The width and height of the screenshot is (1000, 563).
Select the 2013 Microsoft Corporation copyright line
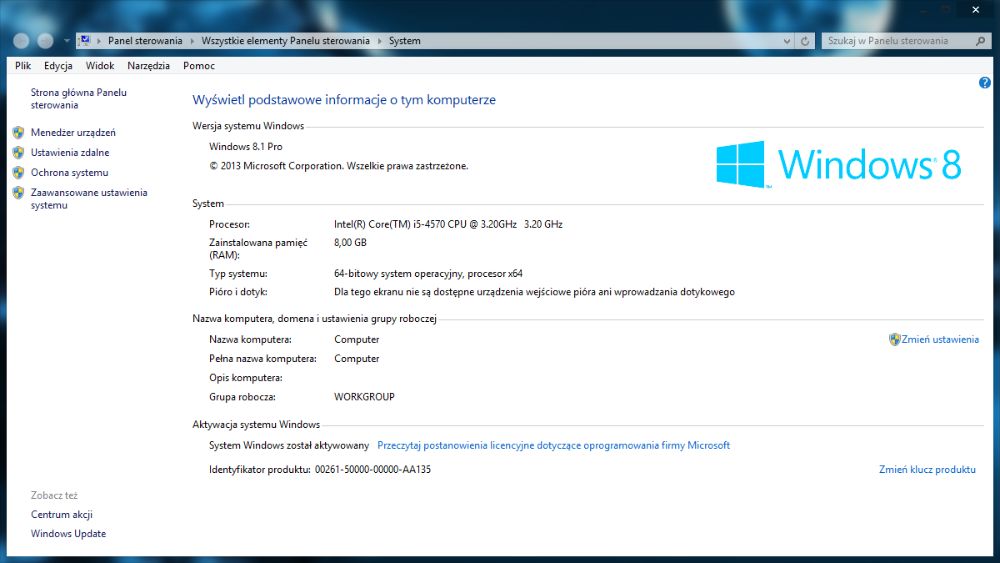pos(339,166)
